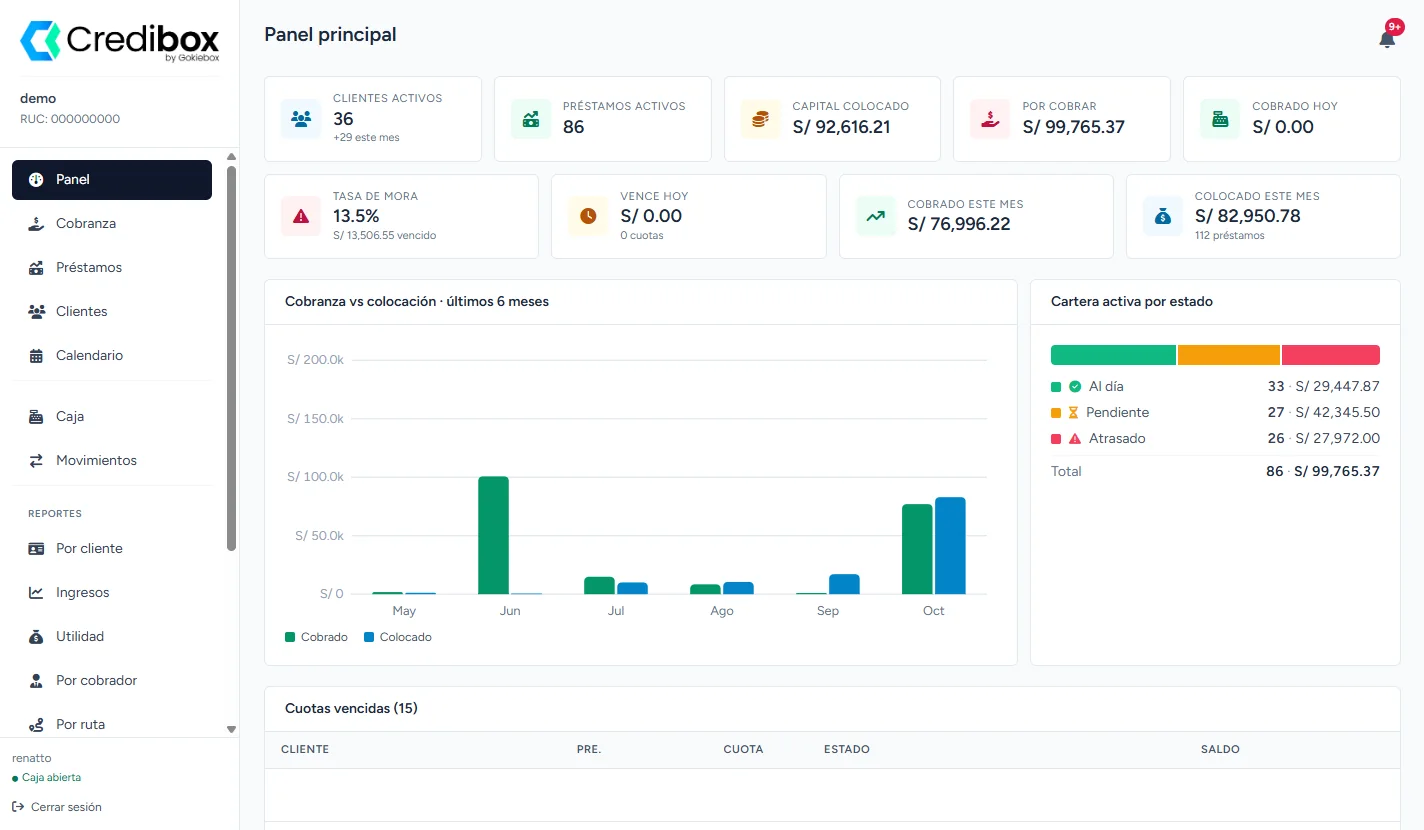
Task: Click the Calendario sidebar icon
Action: click(x=36, y=355)
